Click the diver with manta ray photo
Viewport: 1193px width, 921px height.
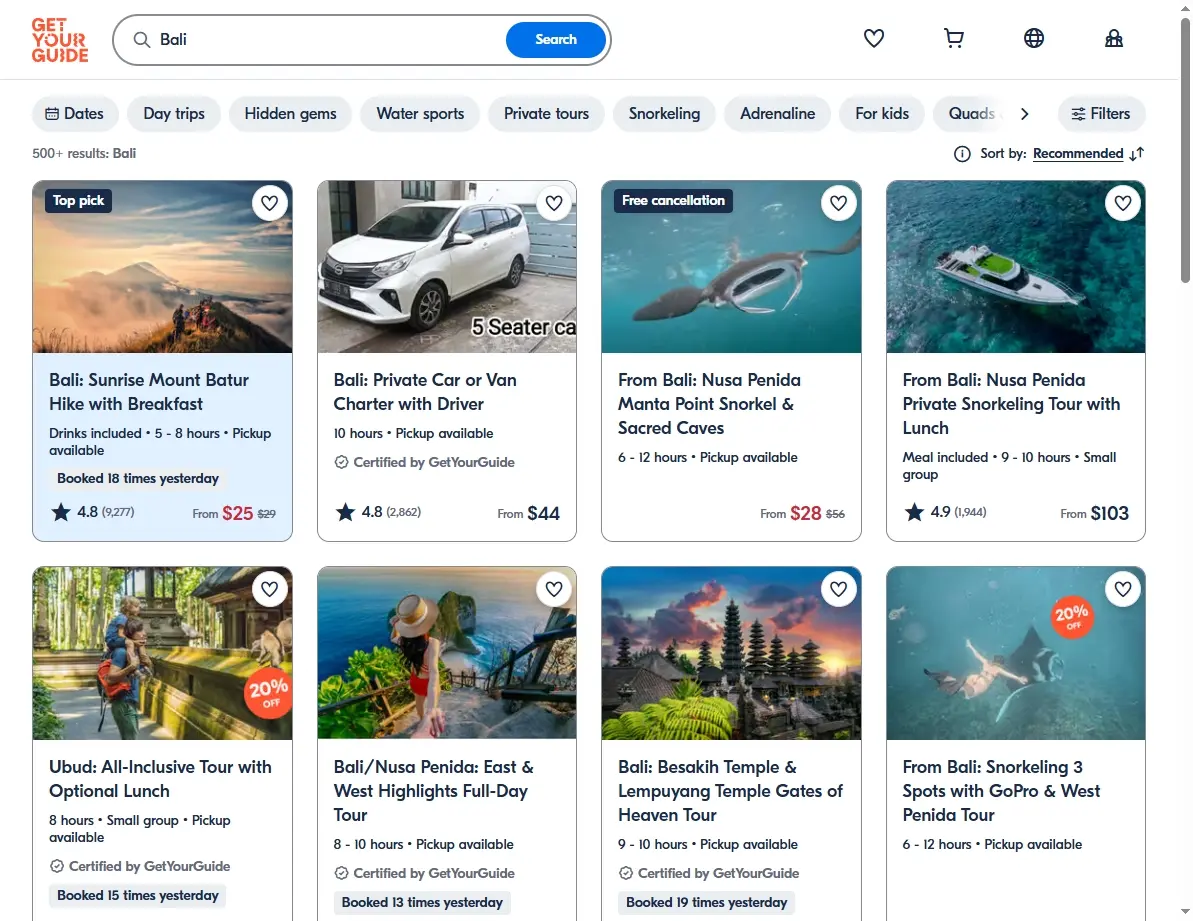pyautogui.click(x=1016, y=653)
